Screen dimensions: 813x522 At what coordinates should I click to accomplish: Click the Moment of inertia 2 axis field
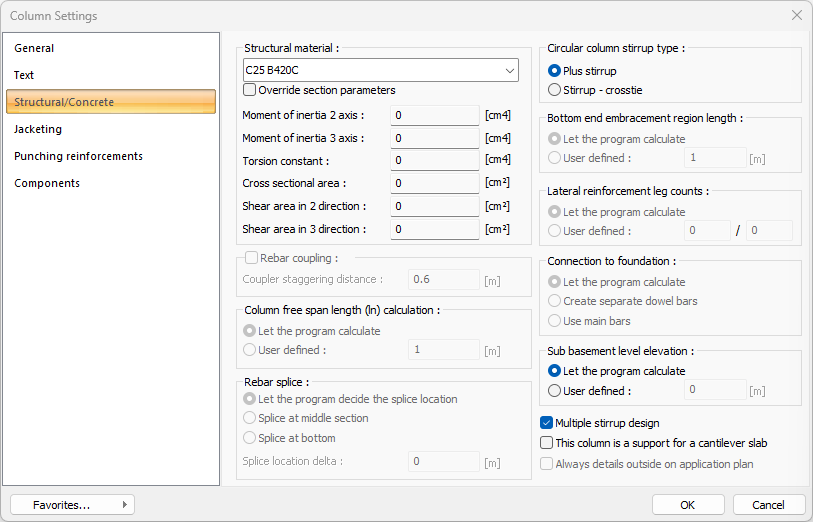434,115
